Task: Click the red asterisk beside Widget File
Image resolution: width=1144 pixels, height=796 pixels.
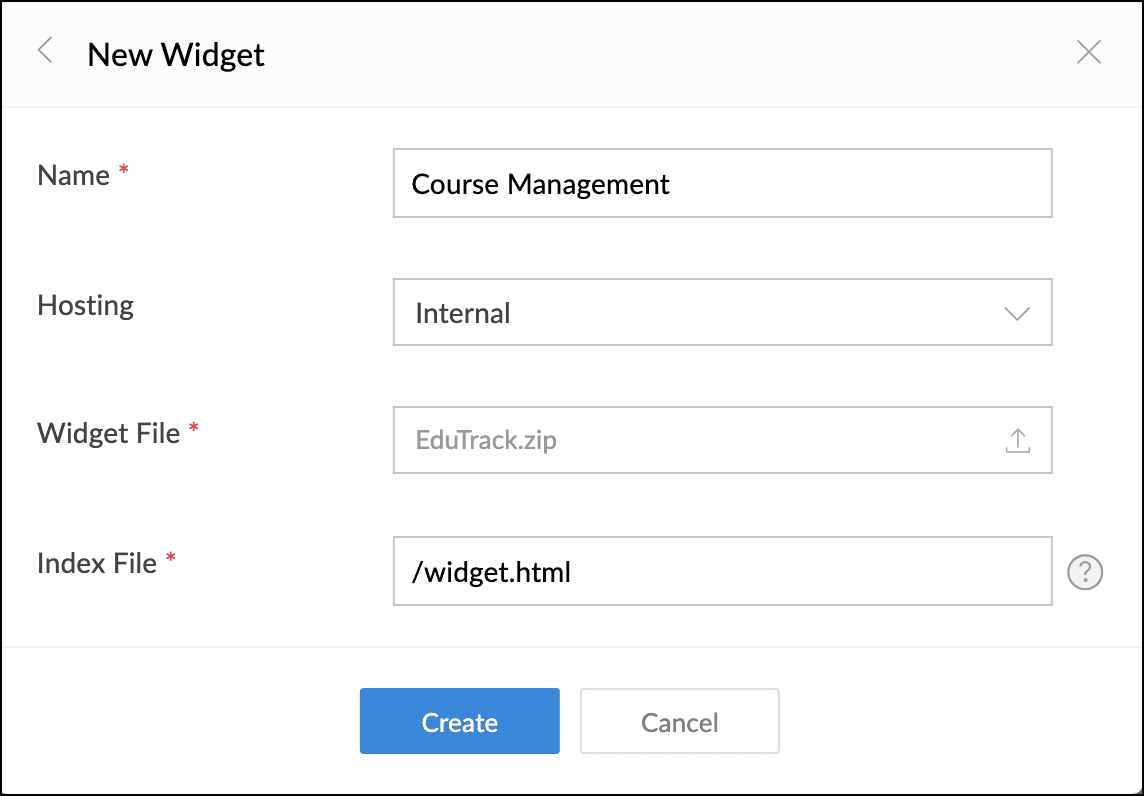Action: point(194,429)
